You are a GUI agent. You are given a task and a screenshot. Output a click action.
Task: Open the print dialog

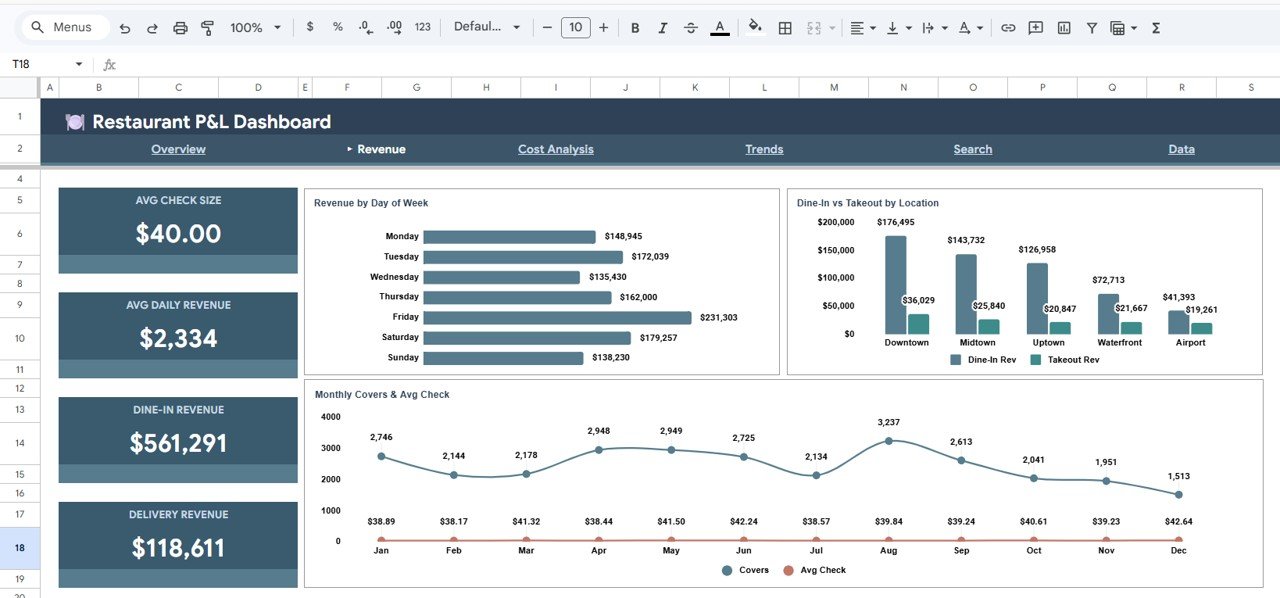tap(180, 27)
